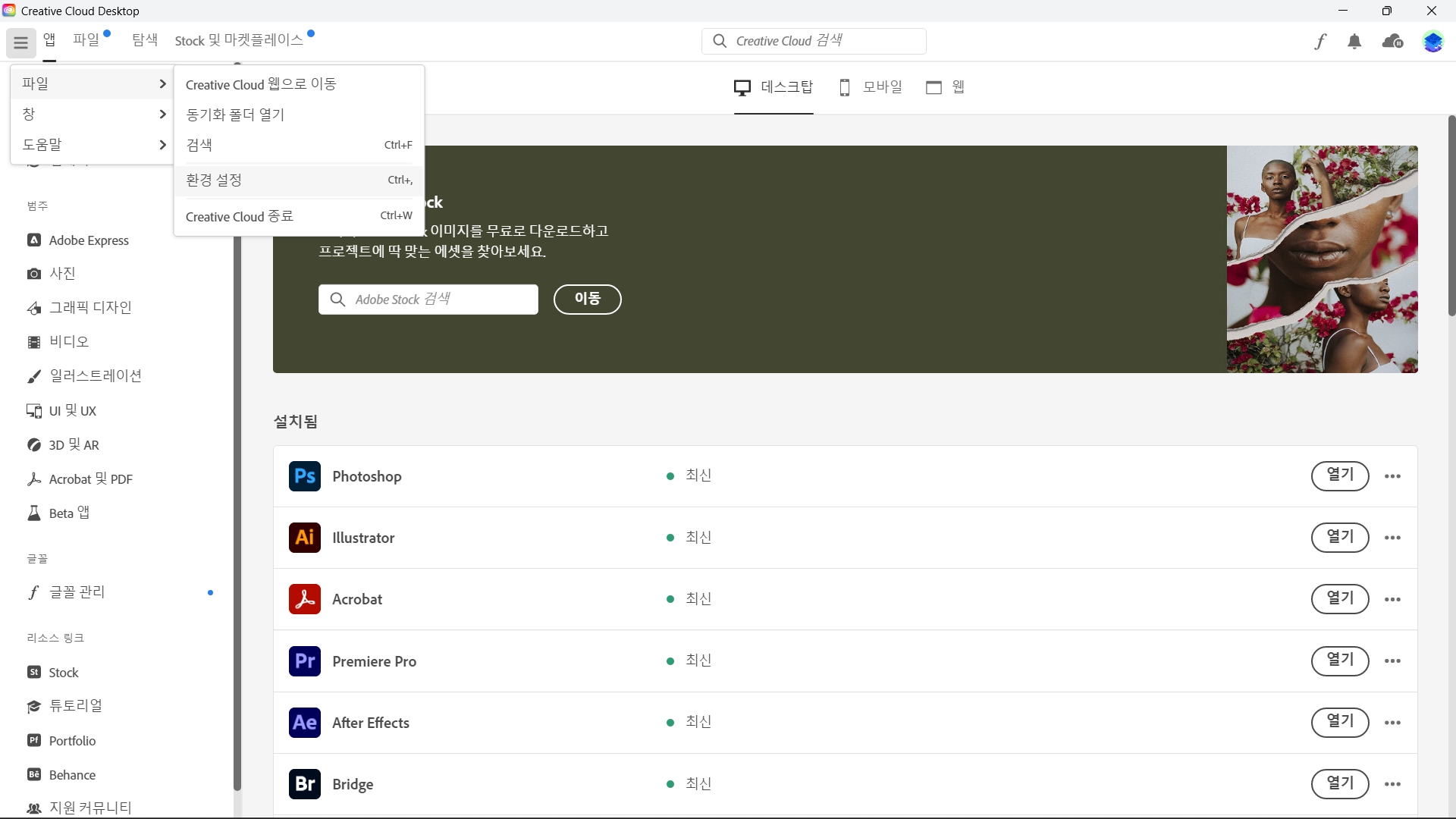Click 열기 button for Bridge

pyautogui.click(x=1340, y=784)
